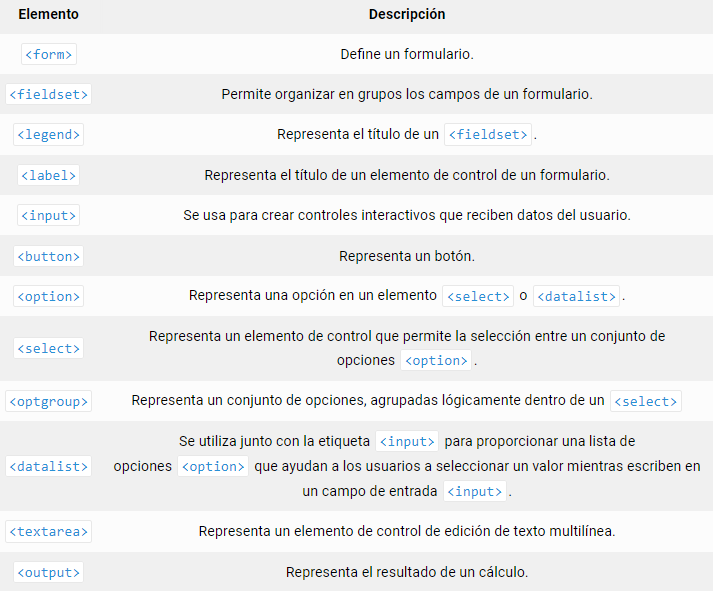Click the Descripción column header

click(x=407, y=15)
